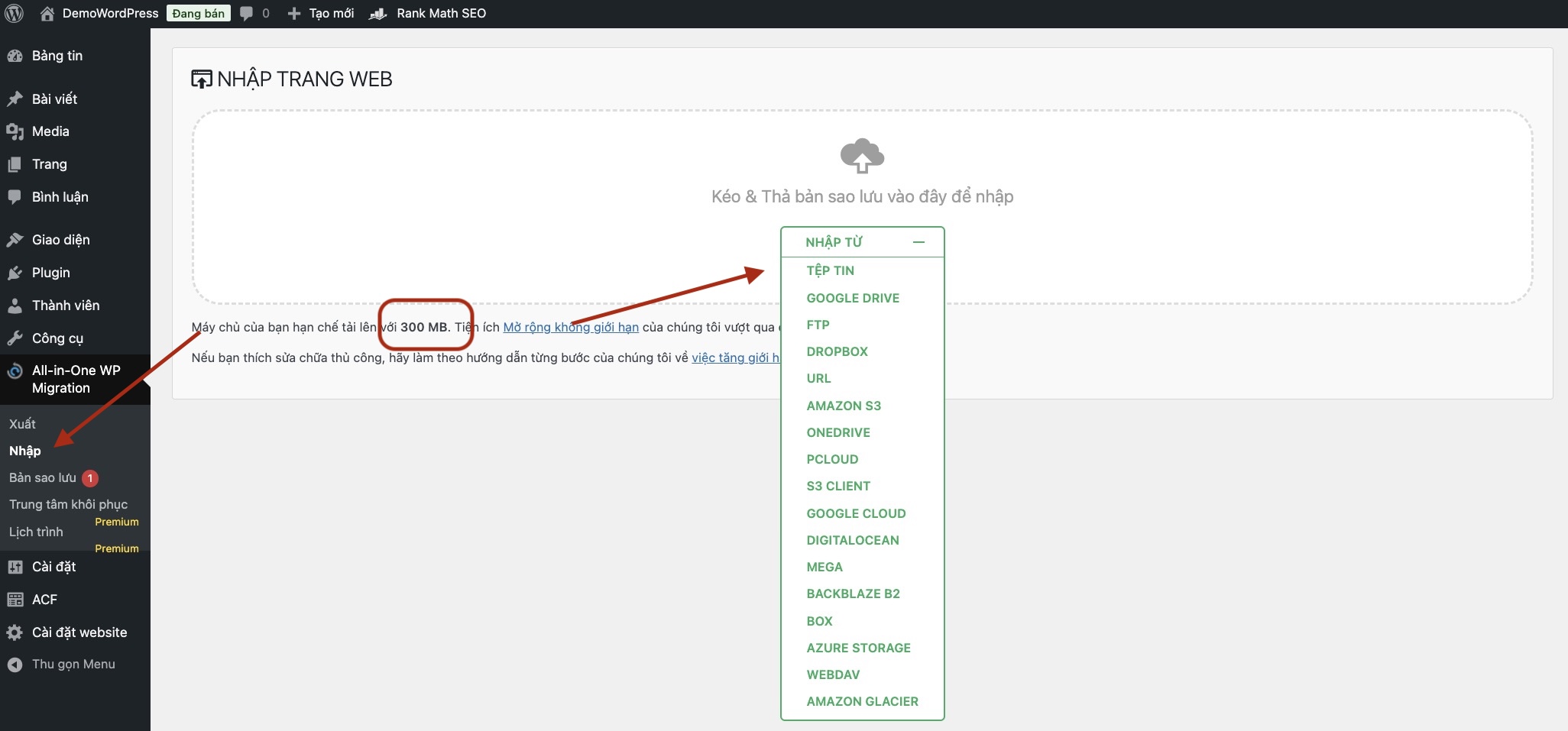Click the Media sidebar icon
This screenshot has height=731, width=1568.
click(15, 131)
